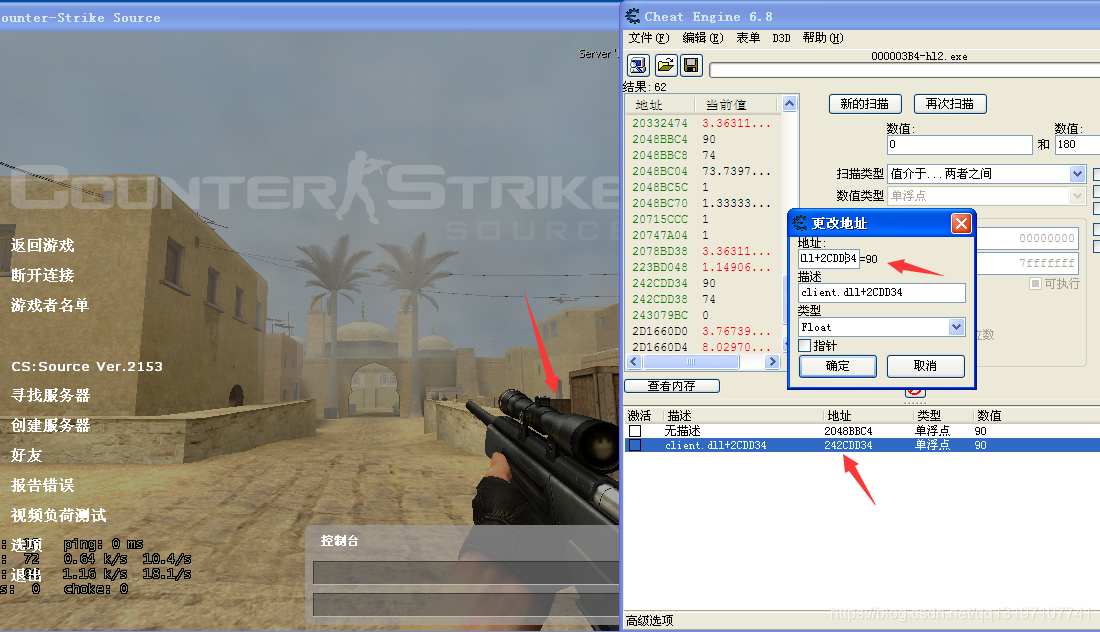Viewport: 1100px width, 632px height.
Task: Open the 数值类型 value type dropdown
Action: [x=1078, y=196]
